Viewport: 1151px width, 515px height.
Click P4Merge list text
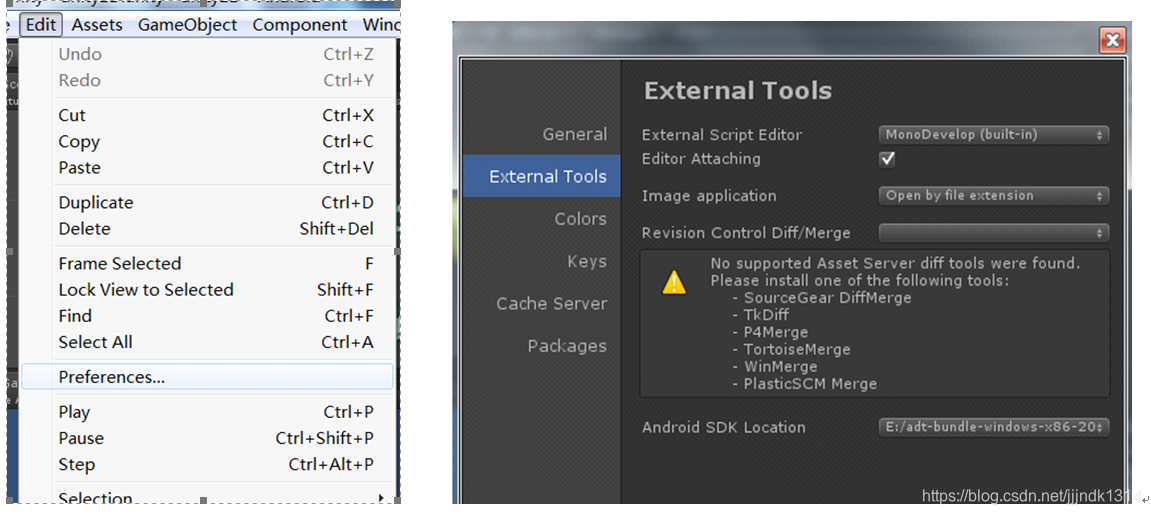778,332
